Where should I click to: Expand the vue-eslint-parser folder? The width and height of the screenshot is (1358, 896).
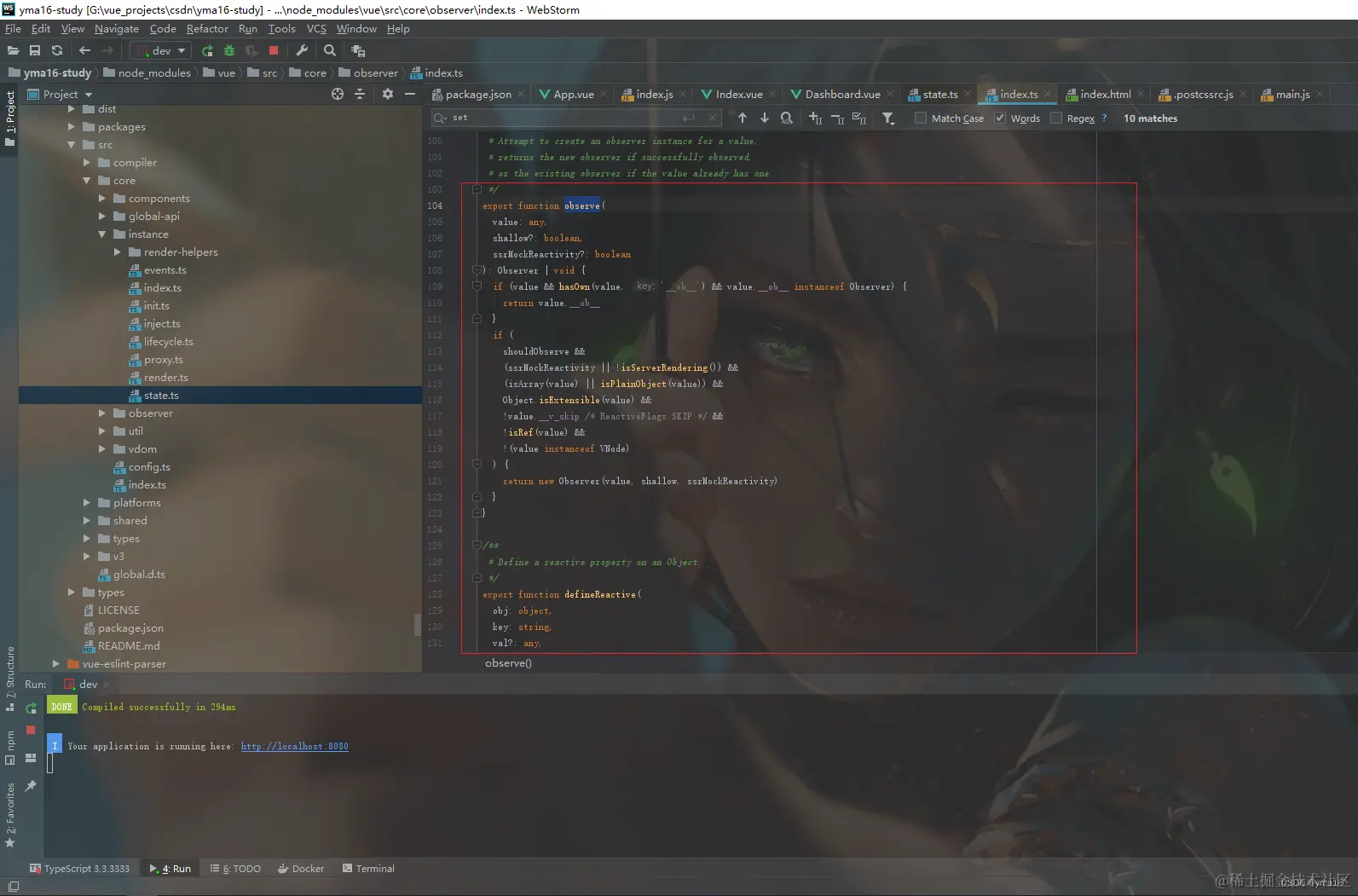[56, 663]
